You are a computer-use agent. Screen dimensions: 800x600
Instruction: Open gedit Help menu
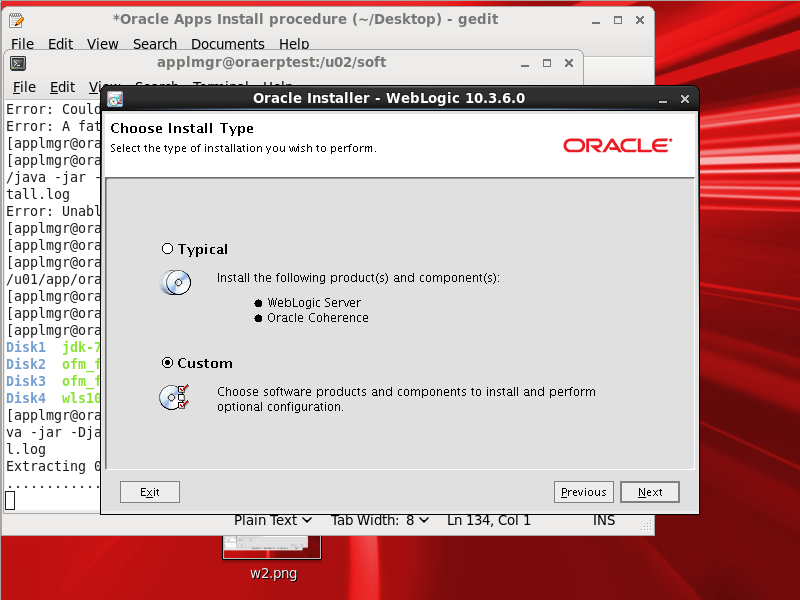coord(294,44)
